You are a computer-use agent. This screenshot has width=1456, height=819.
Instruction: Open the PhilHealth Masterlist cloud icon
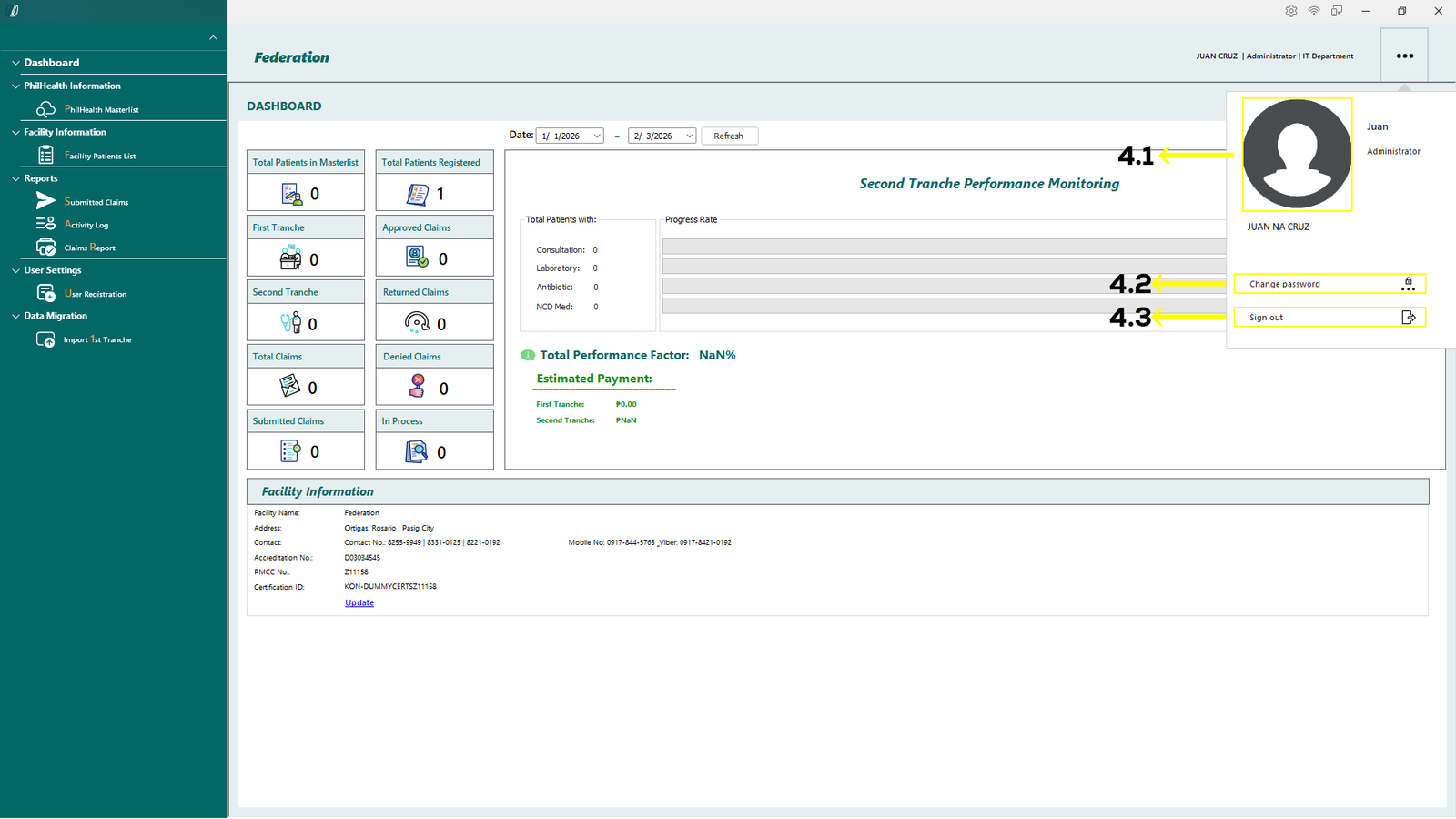coord(45,109)
